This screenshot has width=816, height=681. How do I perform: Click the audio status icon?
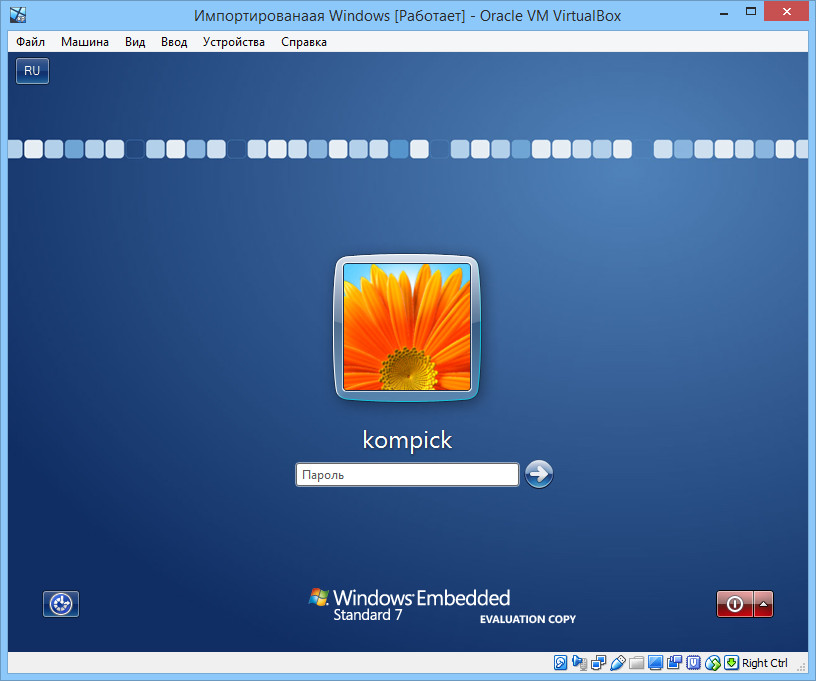coord(579,663)
